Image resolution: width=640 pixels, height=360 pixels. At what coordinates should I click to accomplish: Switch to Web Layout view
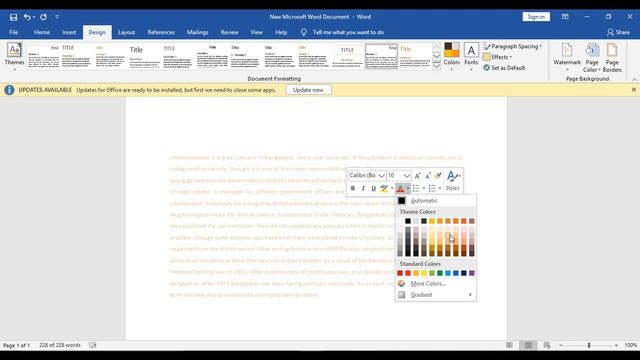pos(547,345)
